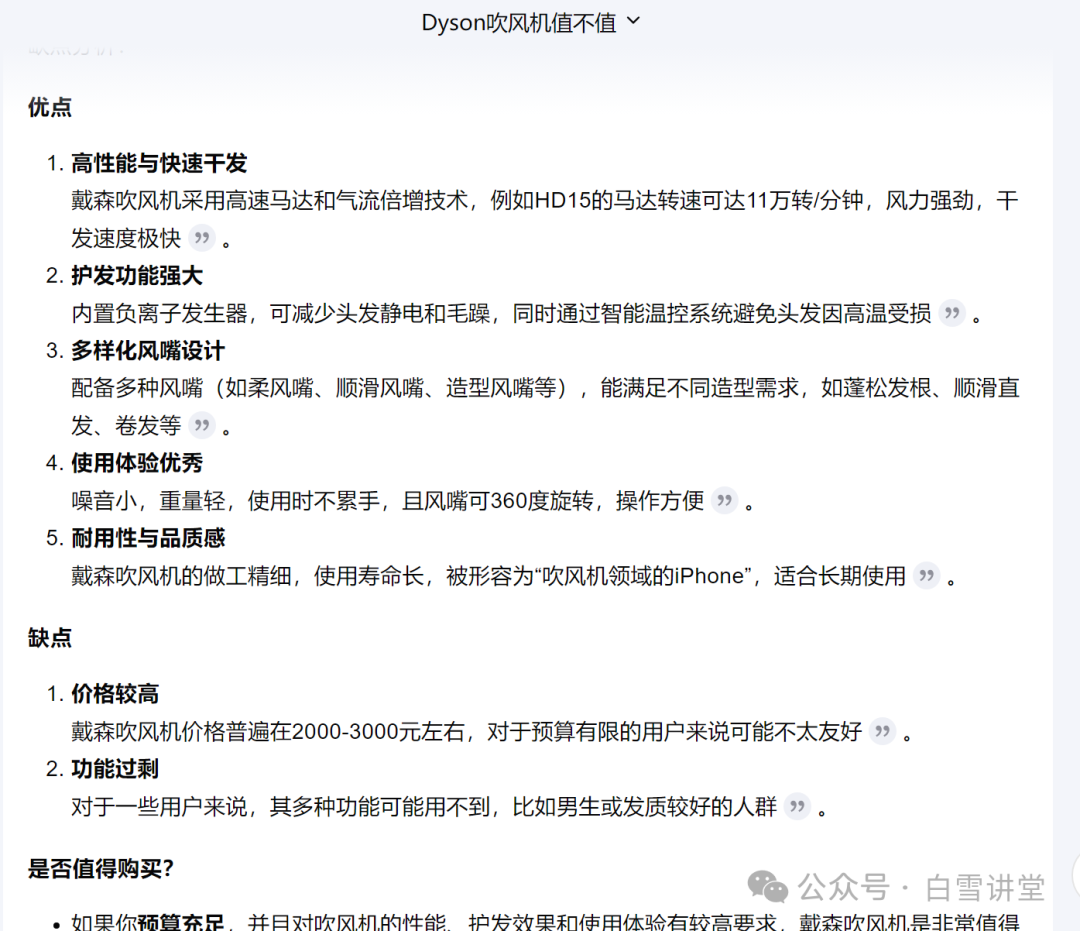Click the sentence starting 配备多种风嘴
This screenshot has width=1080, height=931.
point(545,407)
